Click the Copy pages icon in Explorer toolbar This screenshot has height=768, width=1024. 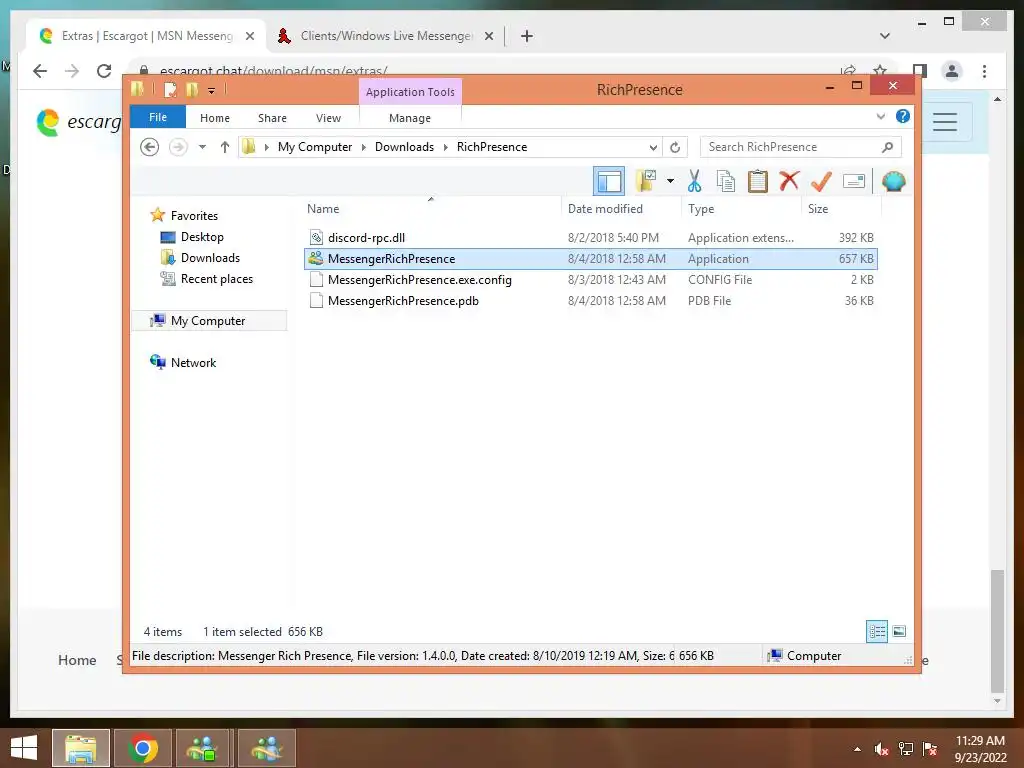(726, 181)
